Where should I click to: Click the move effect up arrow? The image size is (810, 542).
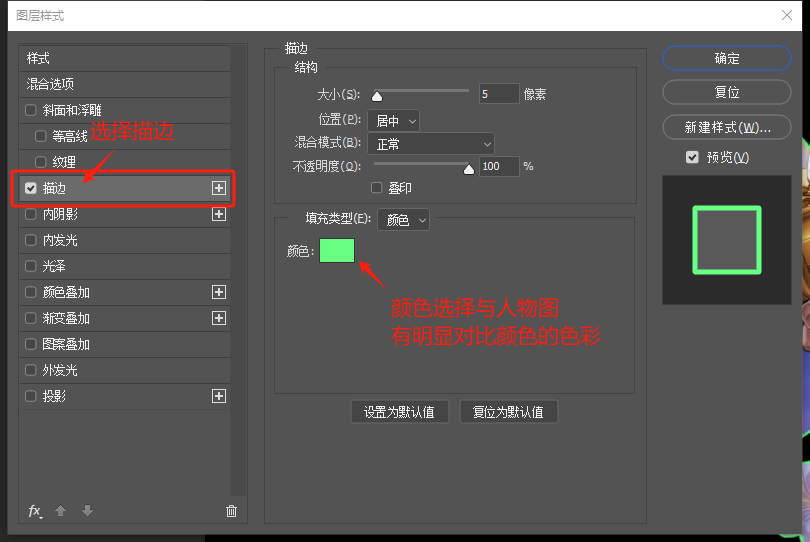click(x=60, y=511)
